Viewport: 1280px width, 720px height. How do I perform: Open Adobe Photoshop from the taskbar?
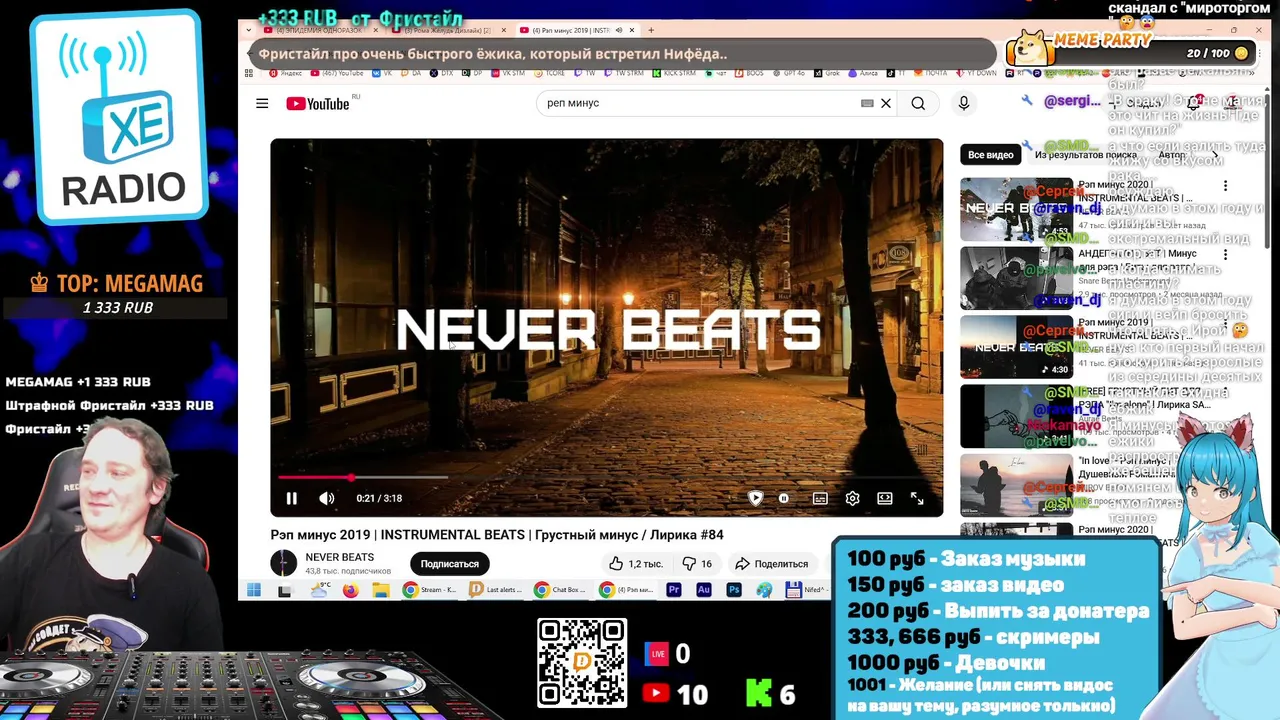click(734, 590)
